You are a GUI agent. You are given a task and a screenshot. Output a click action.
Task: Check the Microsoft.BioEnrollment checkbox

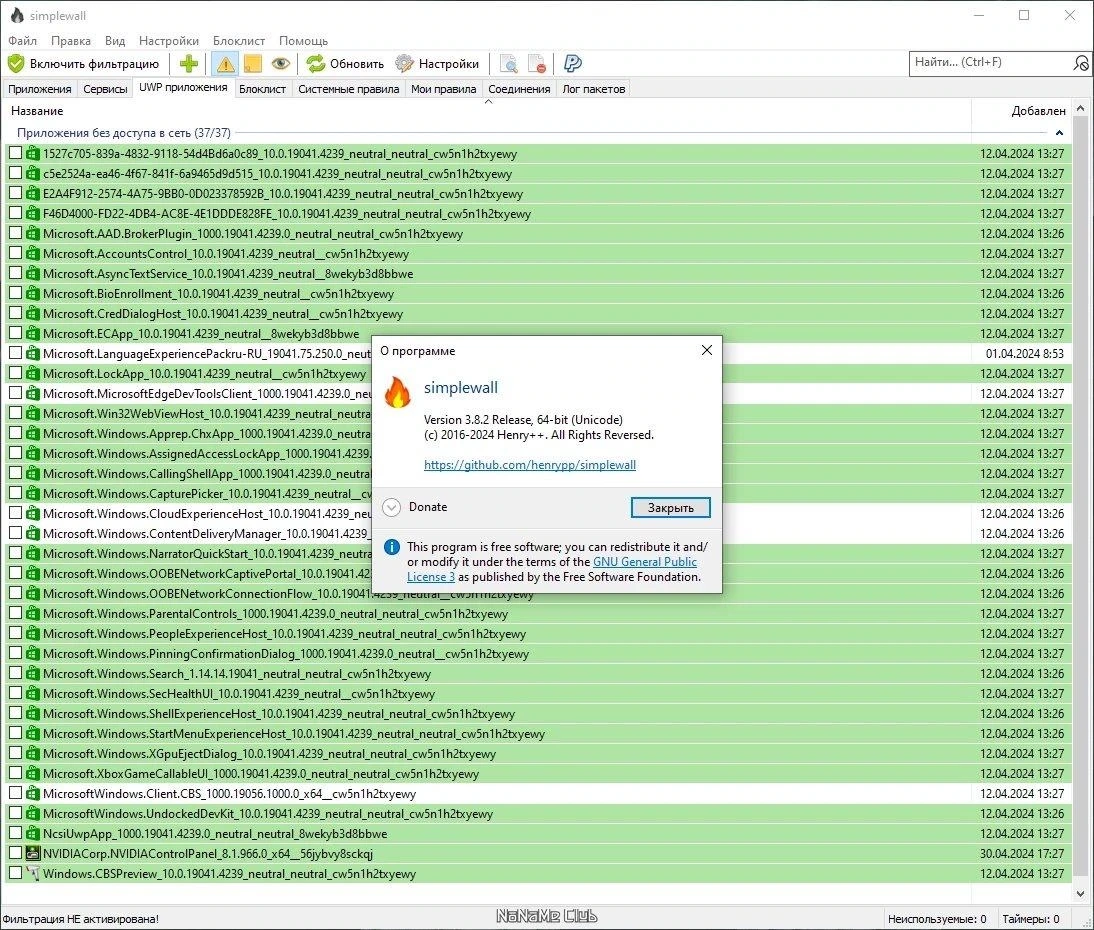coord(15,293)
